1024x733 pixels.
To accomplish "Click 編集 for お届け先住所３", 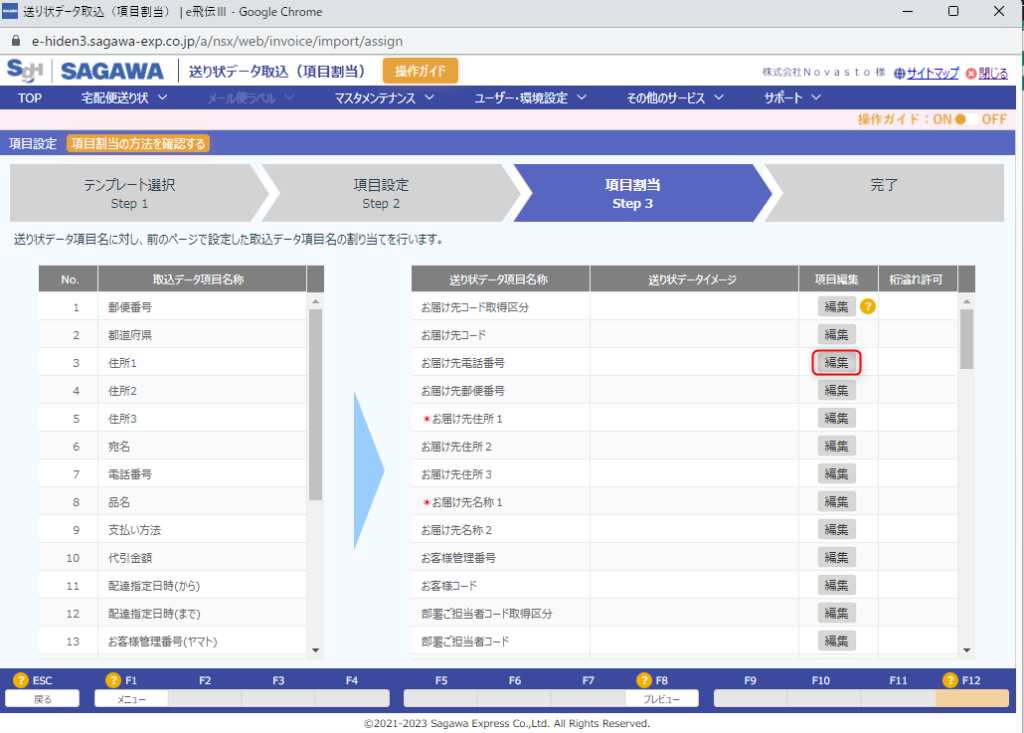I will coord(837,474).
